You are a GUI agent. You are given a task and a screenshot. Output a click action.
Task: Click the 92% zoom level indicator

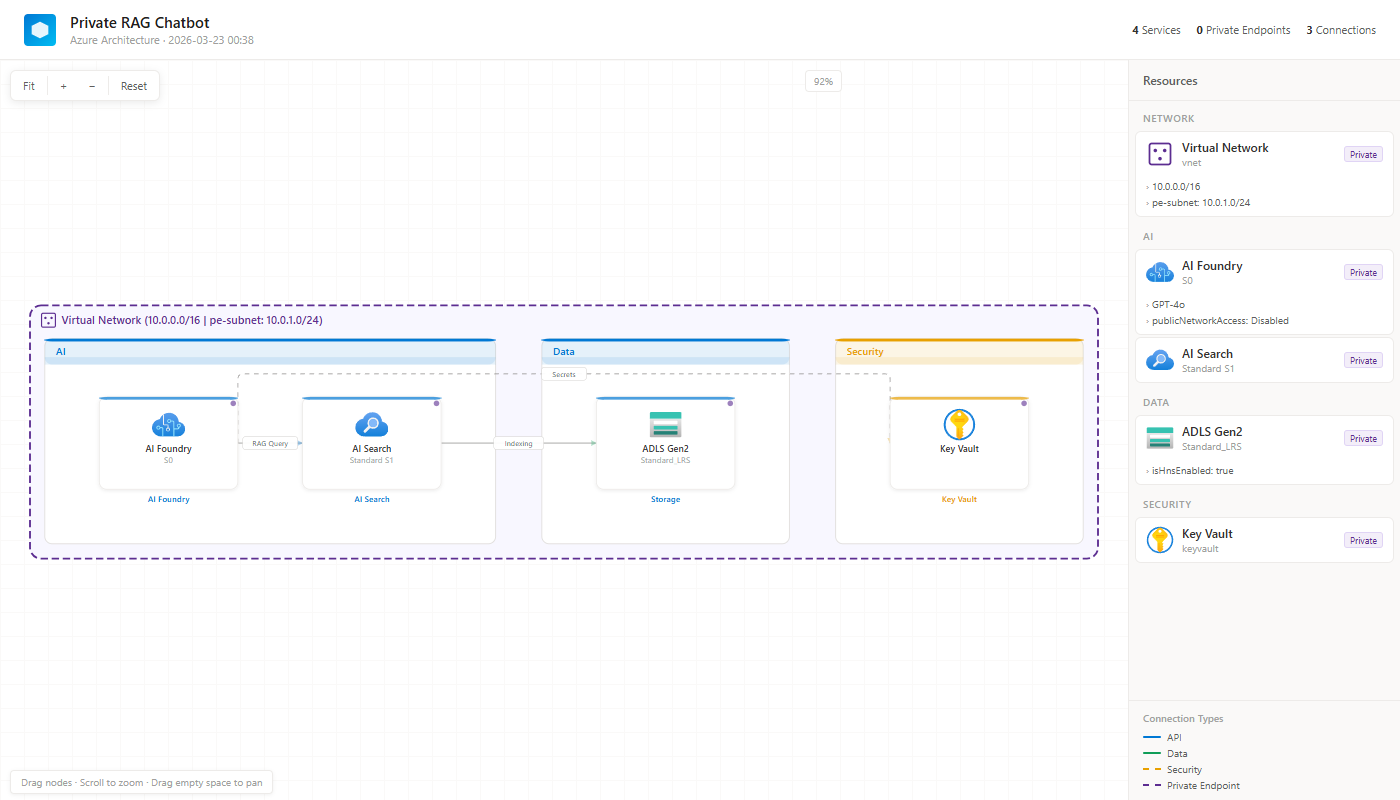[823, 81]
